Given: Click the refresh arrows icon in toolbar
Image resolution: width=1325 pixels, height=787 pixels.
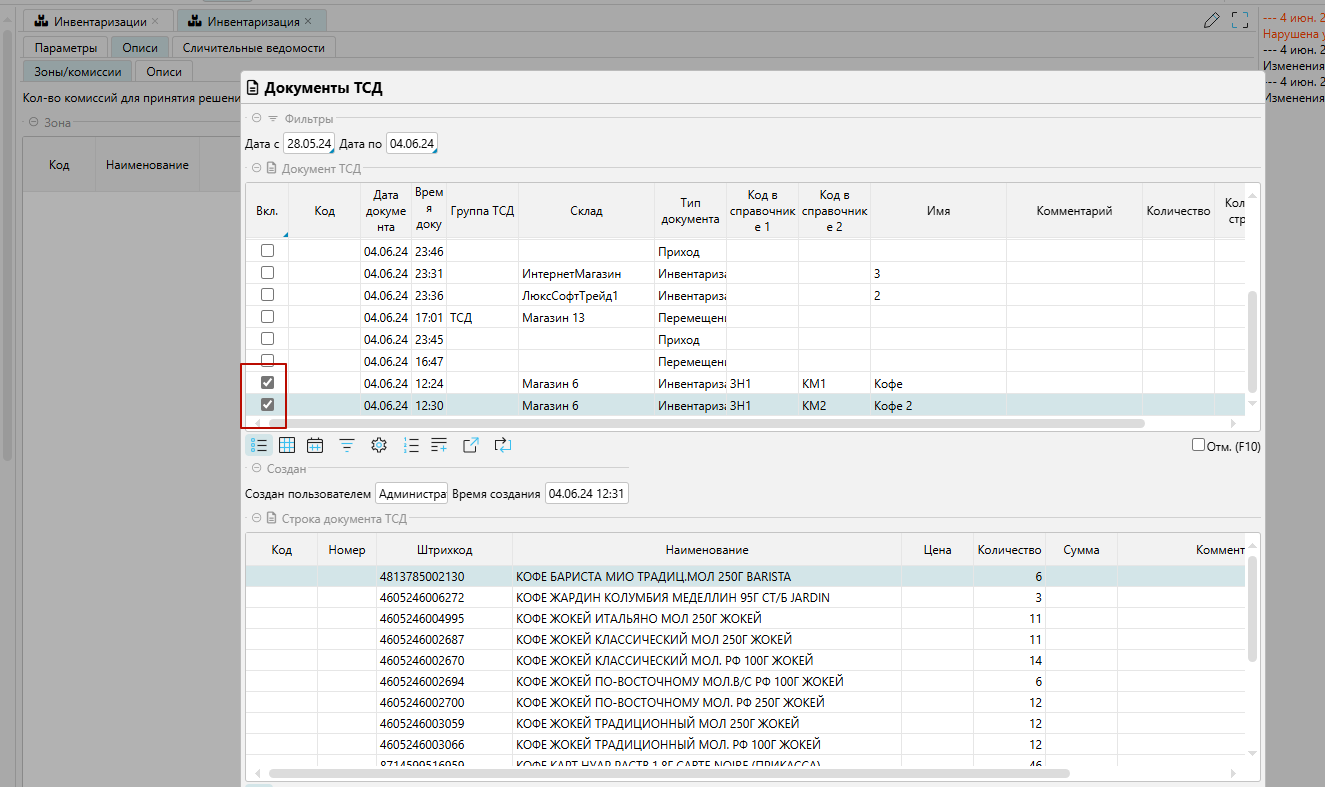Looking at the screenshot, I should tap(502, 446).
